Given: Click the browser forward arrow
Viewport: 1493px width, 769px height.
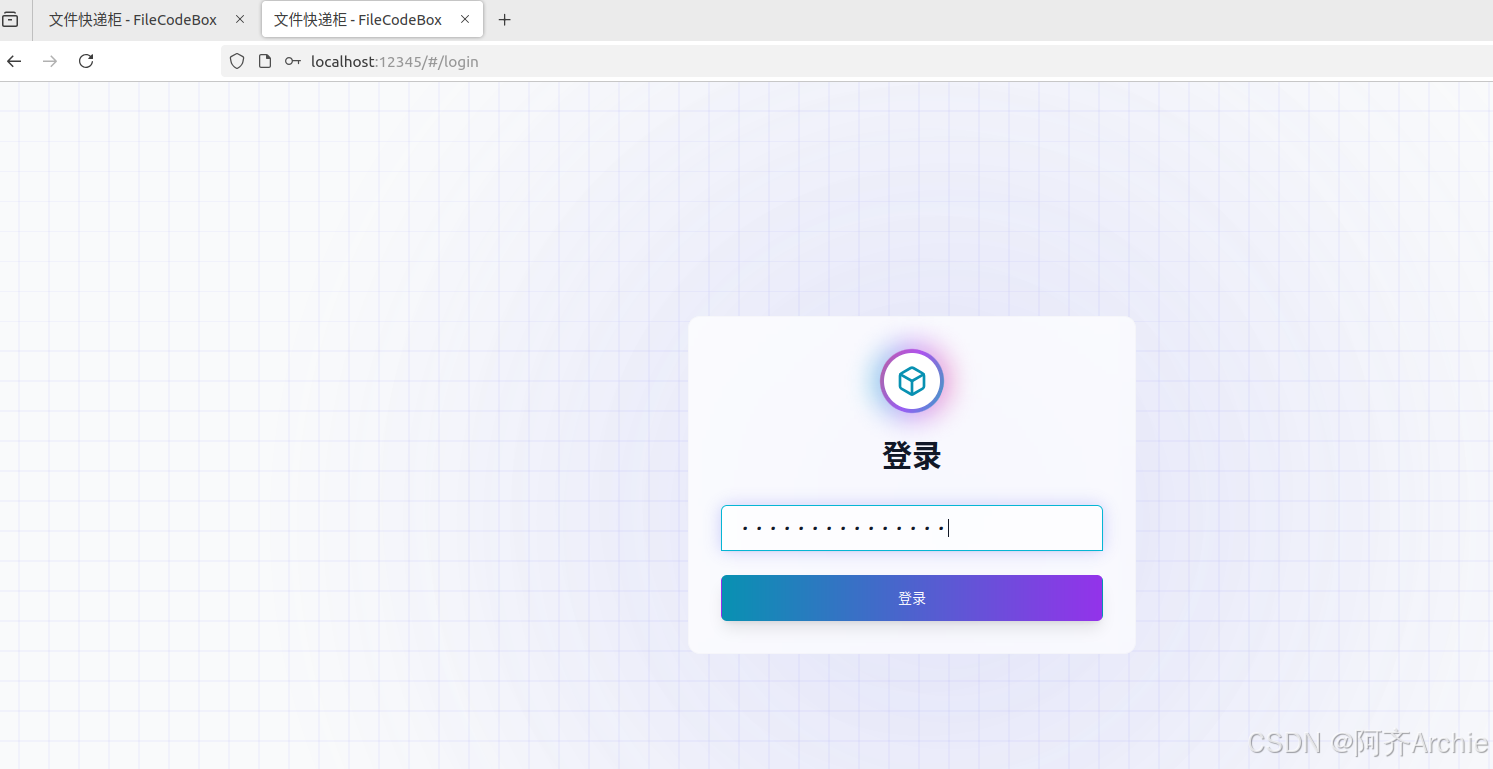Looking at the screenshot, I should point(50,61).
